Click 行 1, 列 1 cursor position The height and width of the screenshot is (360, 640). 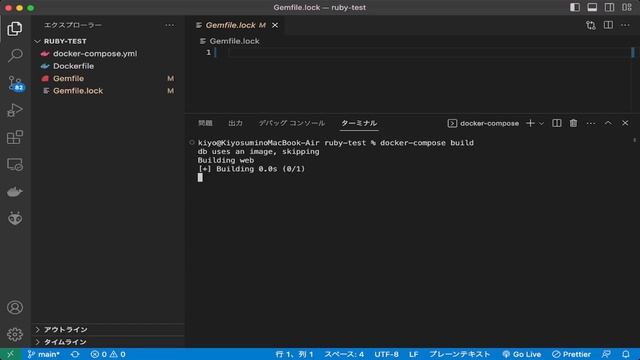[295, 354]
